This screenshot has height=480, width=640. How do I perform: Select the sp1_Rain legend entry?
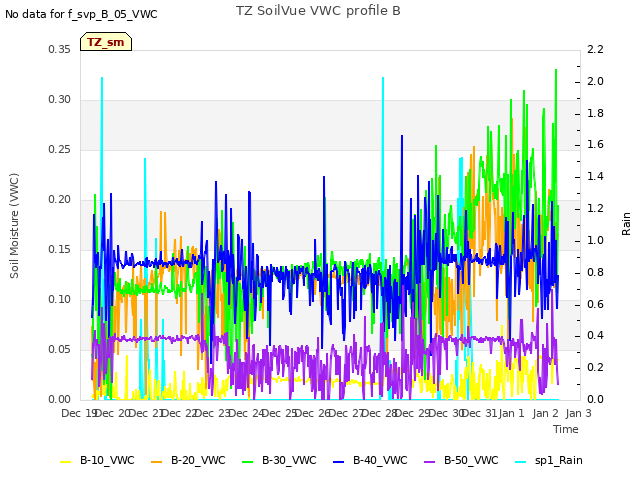pos(549,460)
